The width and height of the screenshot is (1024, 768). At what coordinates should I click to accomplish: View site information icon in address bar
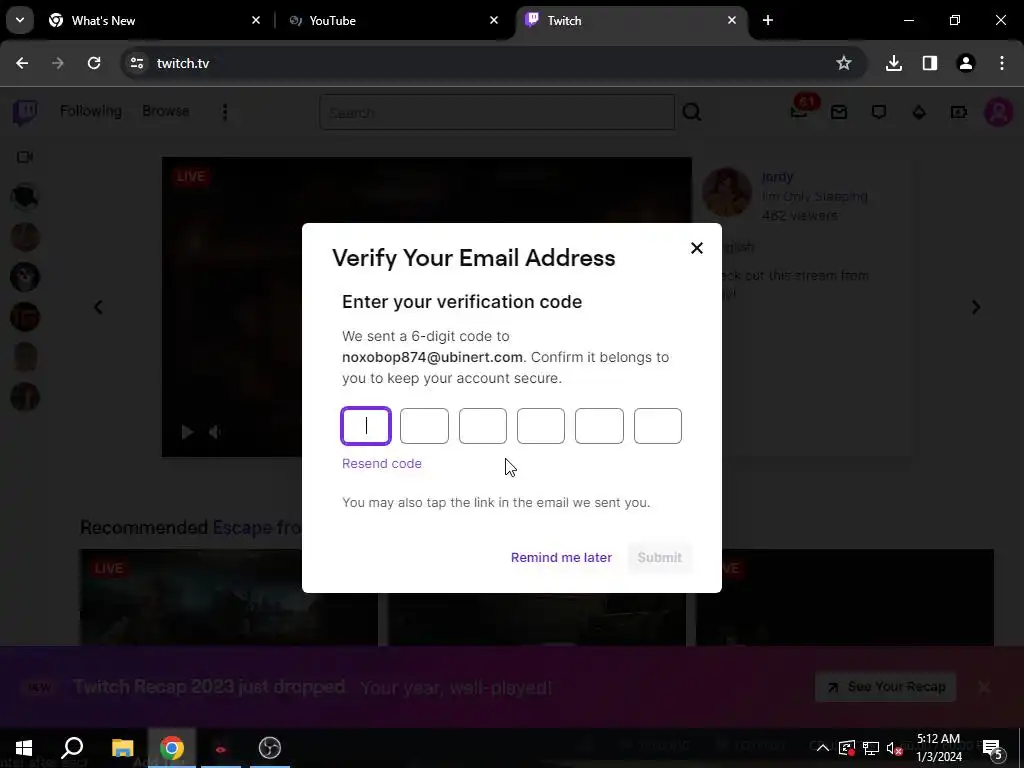coord(136,63)
